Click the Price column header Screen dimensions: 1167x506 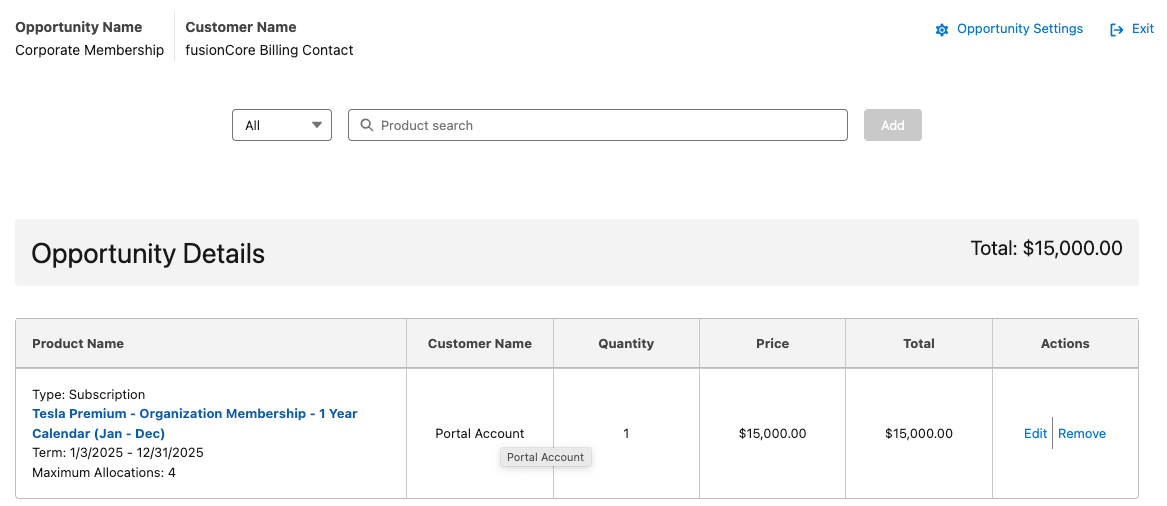pos(772,343)
